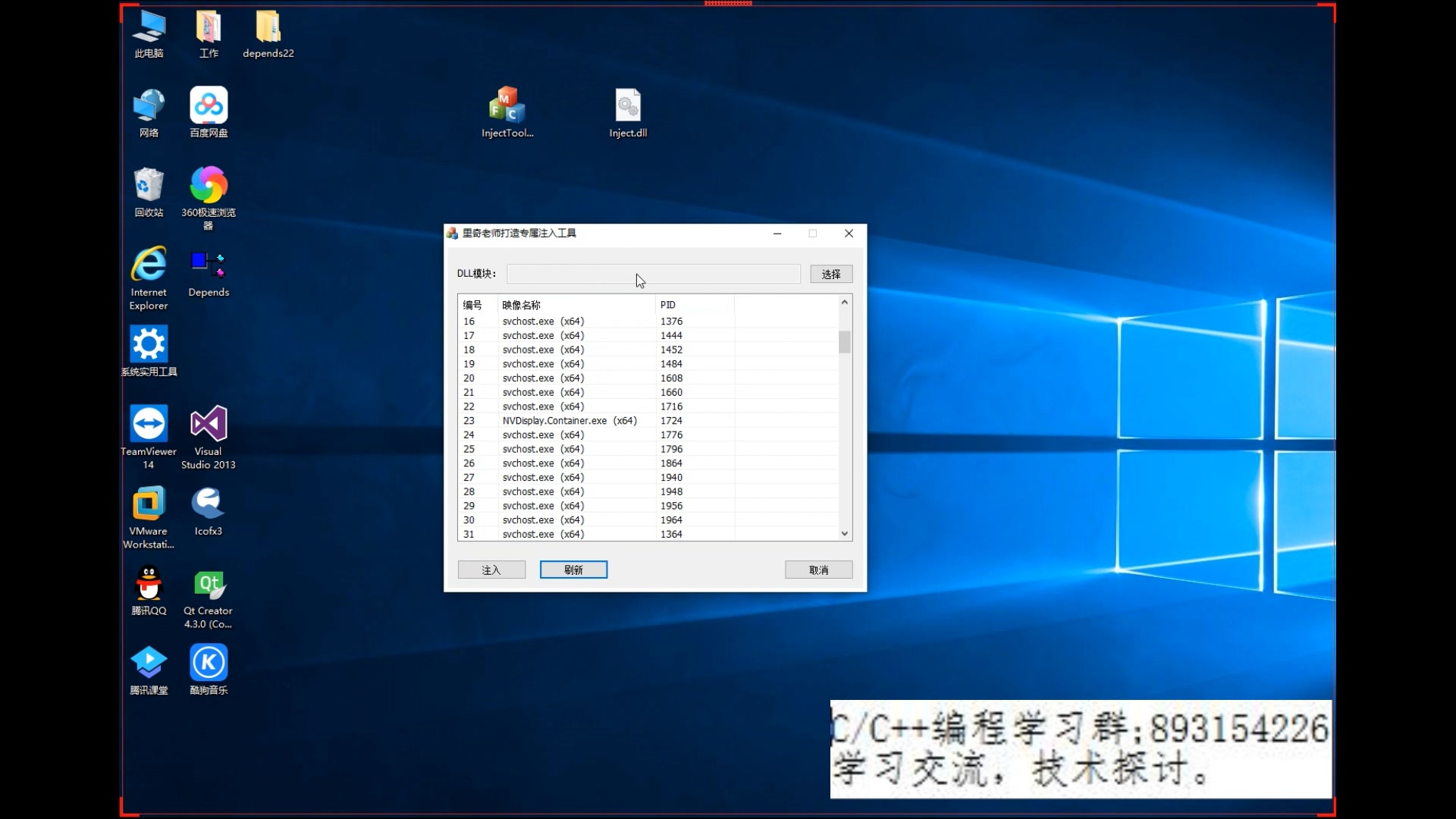1456x819 pixels.
Task: Open Icofx3 icon editor
Action: point(208,504)
